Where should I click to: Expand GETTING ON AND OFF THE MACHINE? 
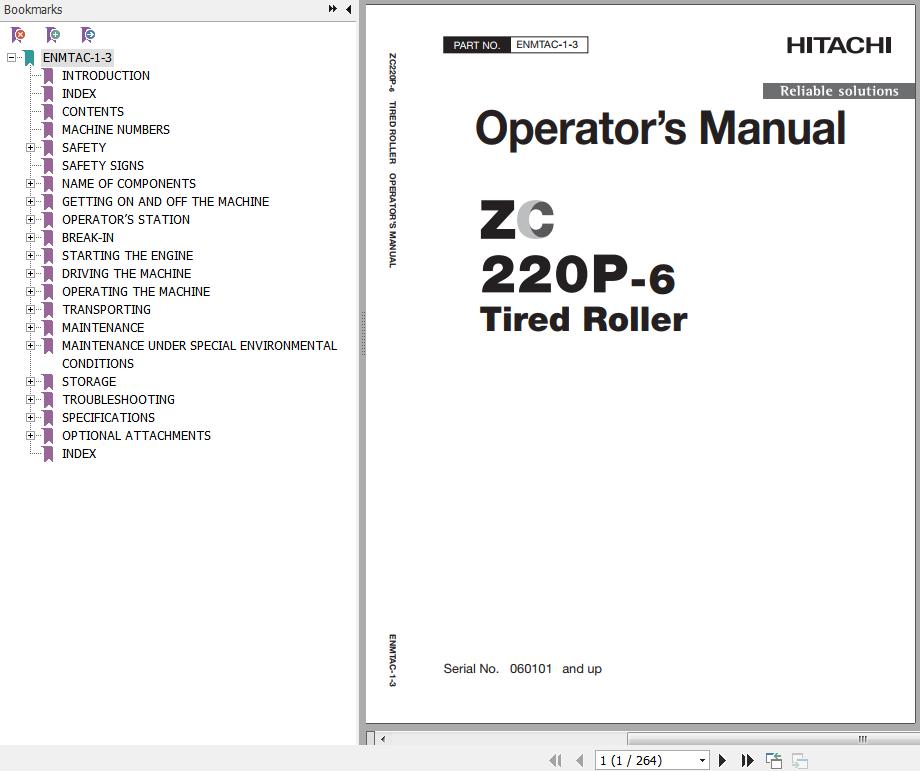coord(31,202)
